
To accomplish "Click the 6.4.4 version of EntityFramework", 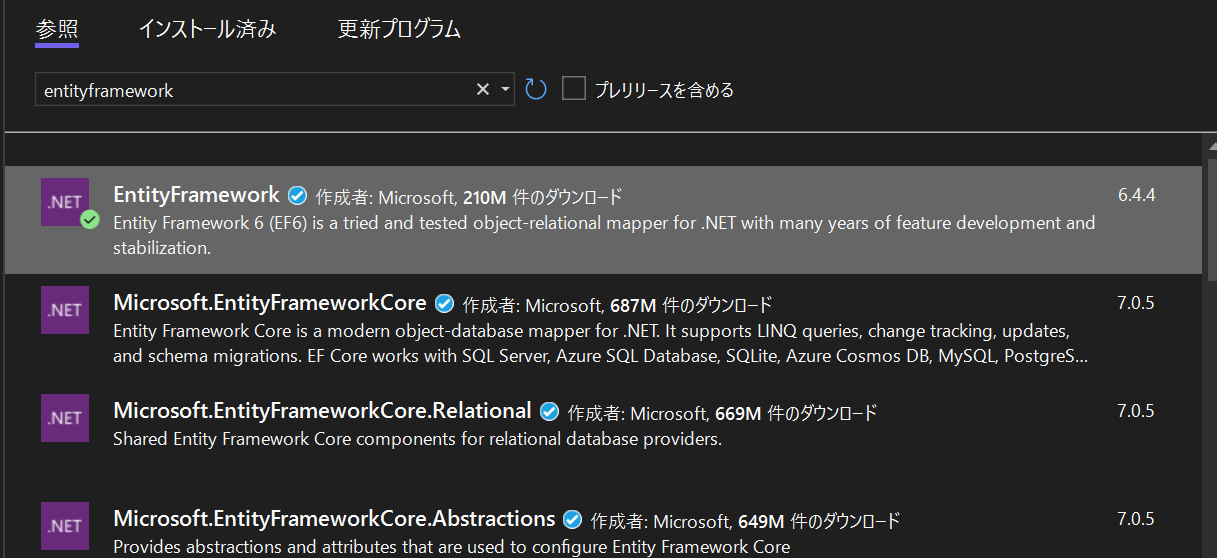I will coord(1136,195).
